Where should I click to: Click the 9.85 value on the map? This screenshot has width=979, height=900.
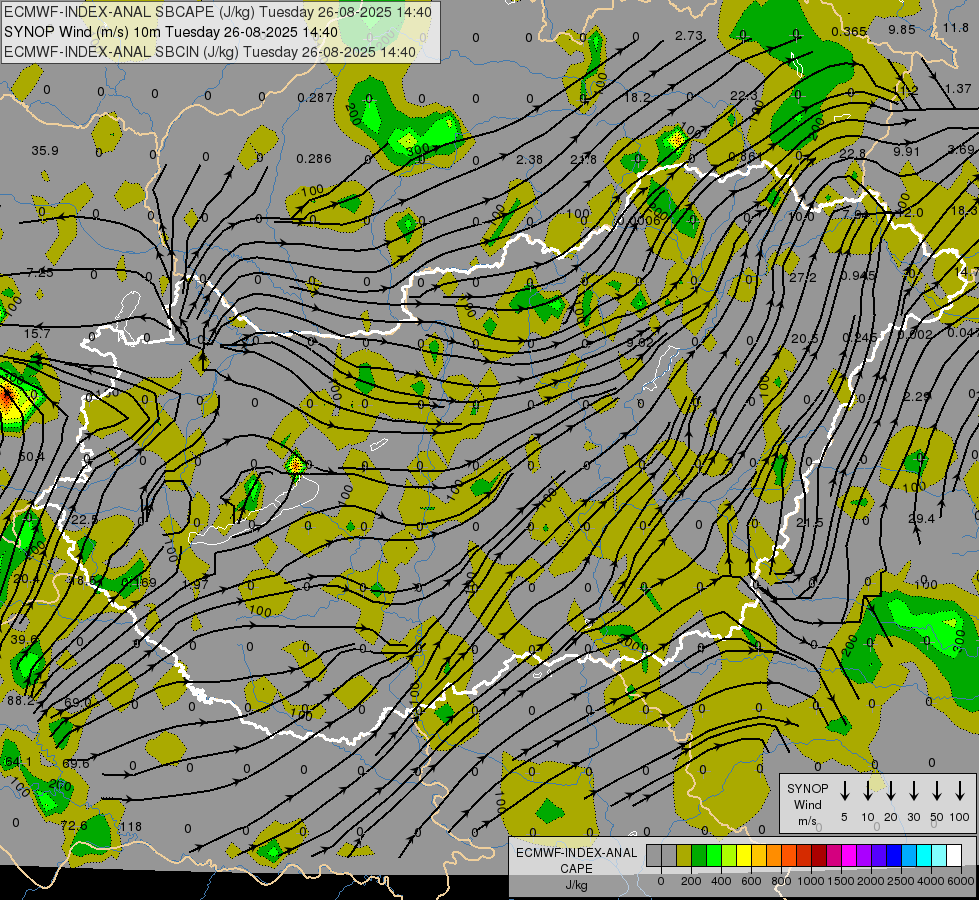click(x=902, y=29)
